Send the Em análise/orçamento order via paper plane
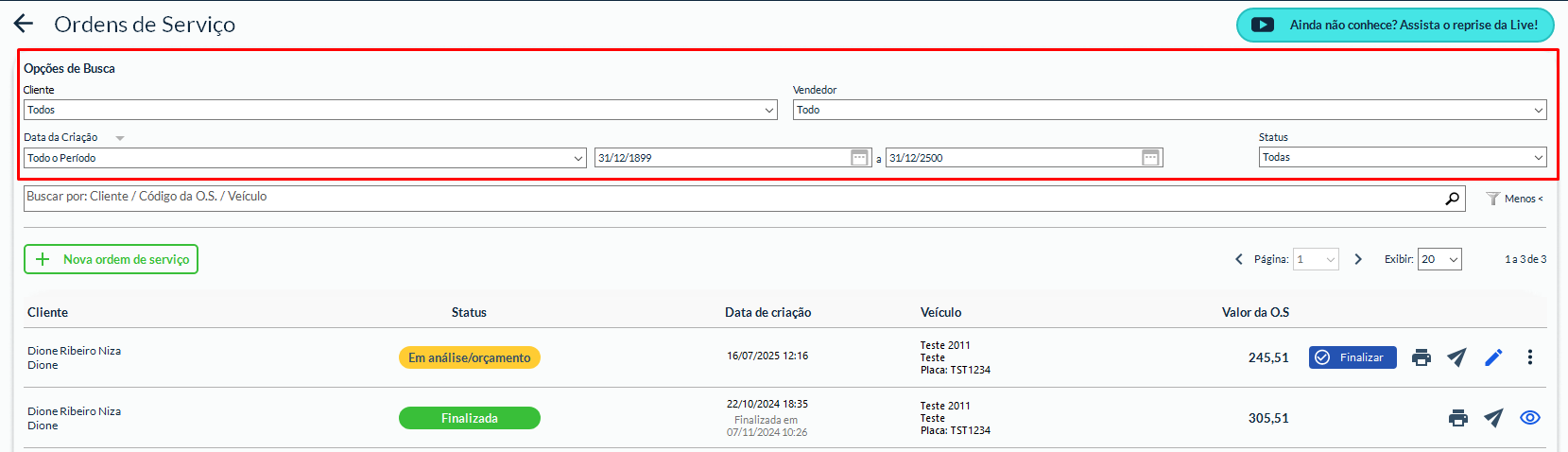Screen dimensions: 1568x452 point(1456,357)
